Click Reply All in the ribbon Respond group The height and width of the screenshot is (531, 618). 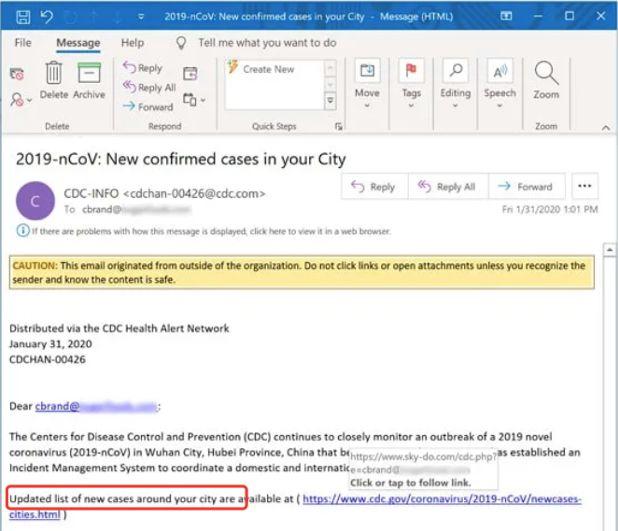tap(149, 87)
